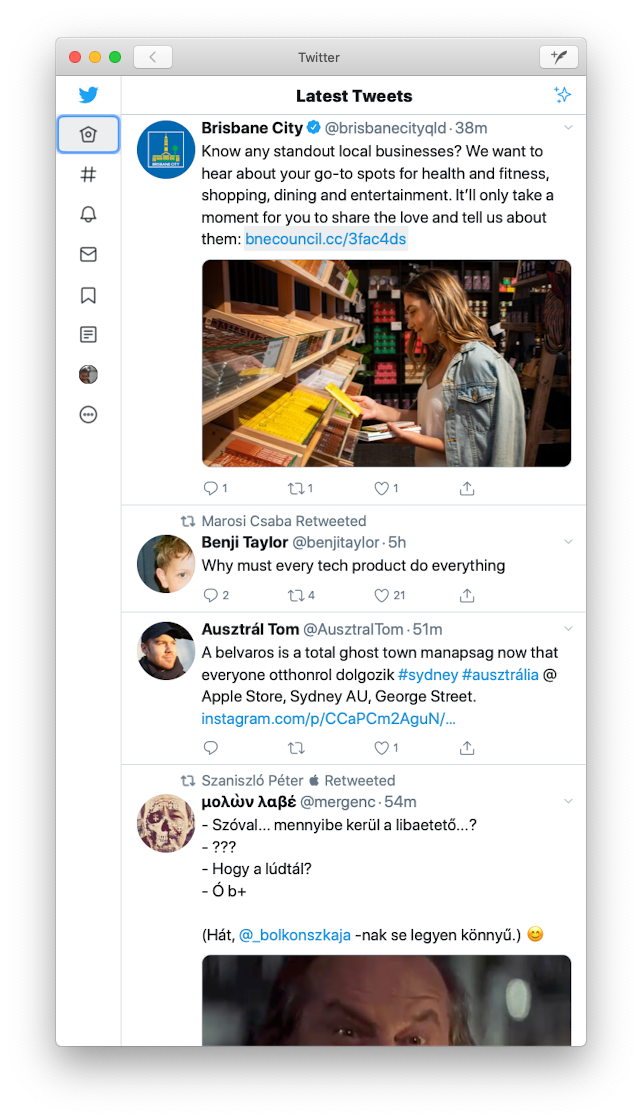Open Messages envelope icon in sidebar
The image size is (642, 1120).
point(88,254)
